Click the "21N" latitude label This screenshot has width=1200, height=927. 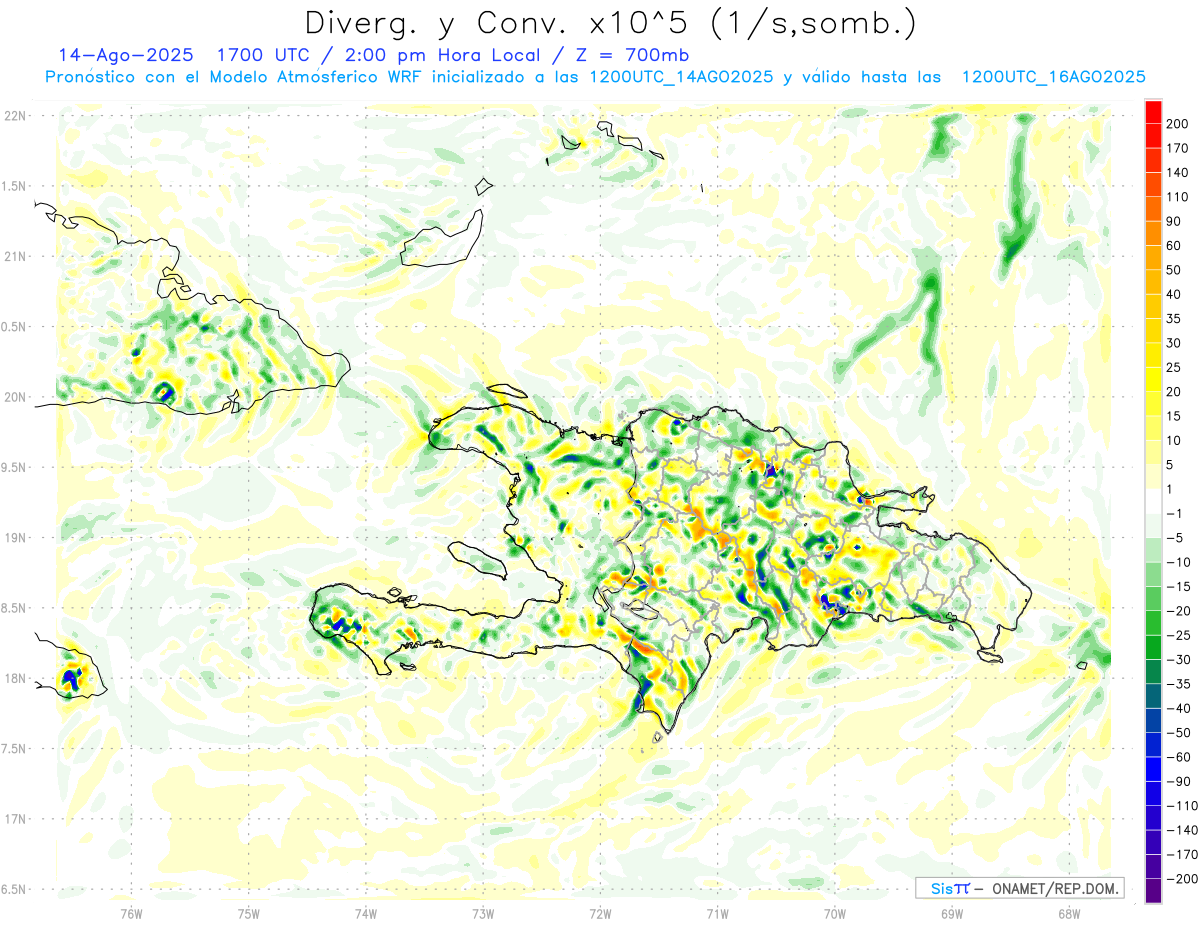13,256
